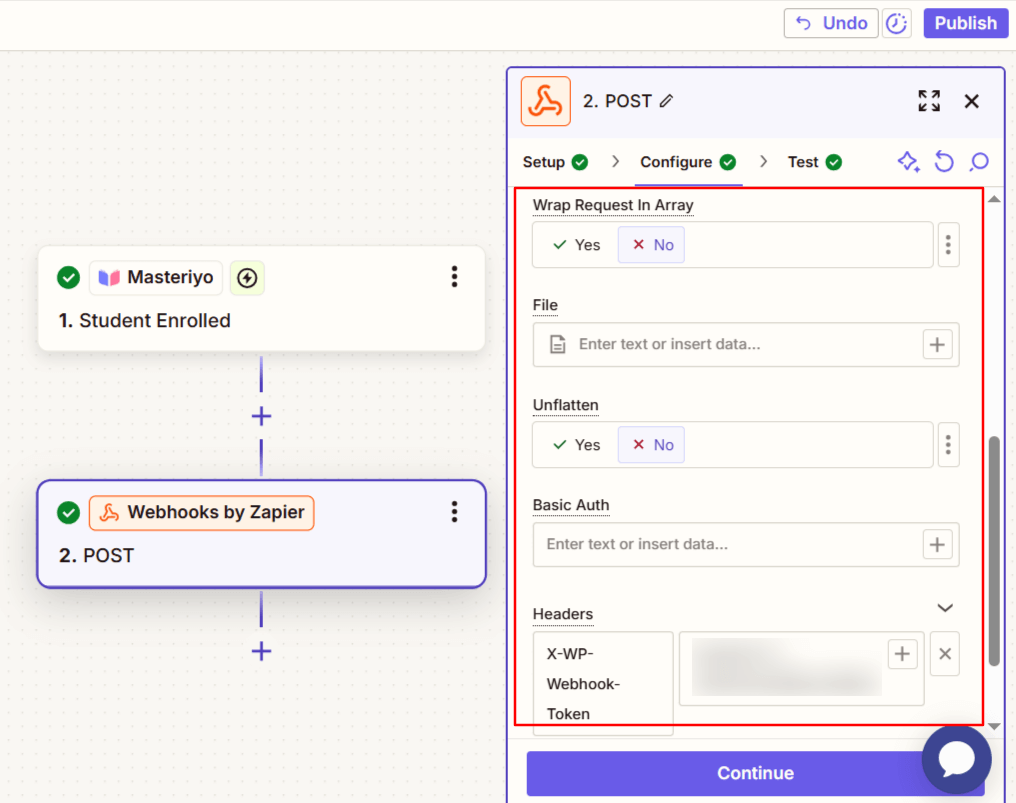Expand the panel to full screen

click(929, 101)
